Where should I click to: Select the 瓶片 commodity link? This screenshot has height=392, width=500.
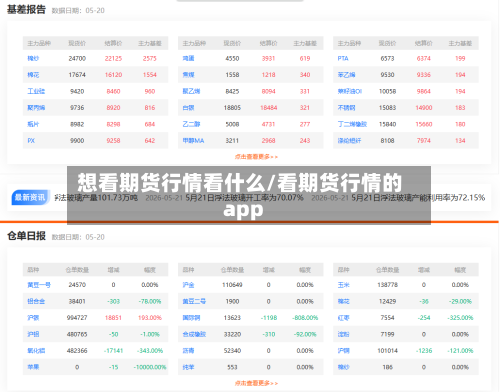(33, 124)
